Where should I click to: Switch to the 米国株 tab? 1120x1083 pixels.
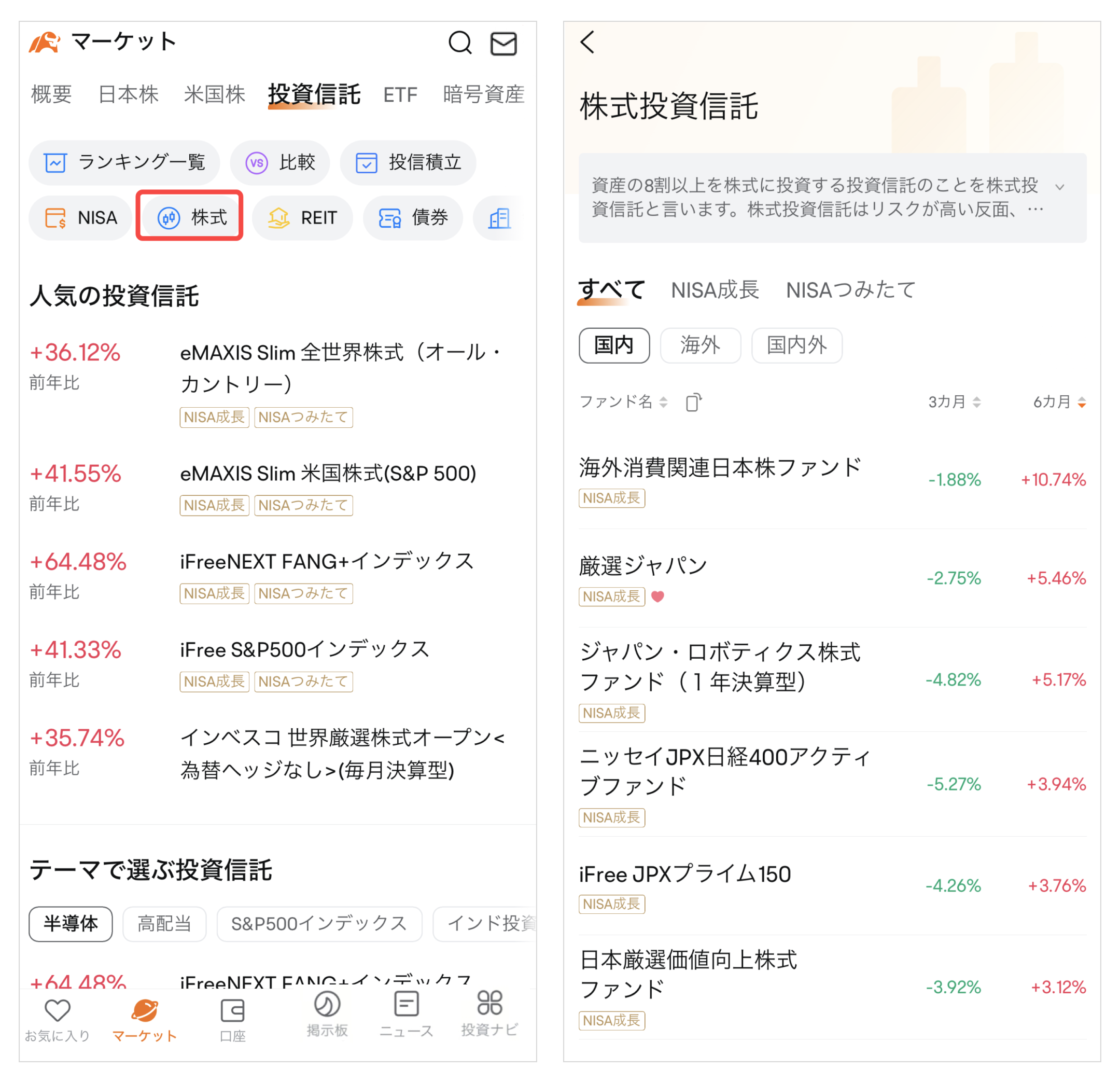[x=214, y=94]
